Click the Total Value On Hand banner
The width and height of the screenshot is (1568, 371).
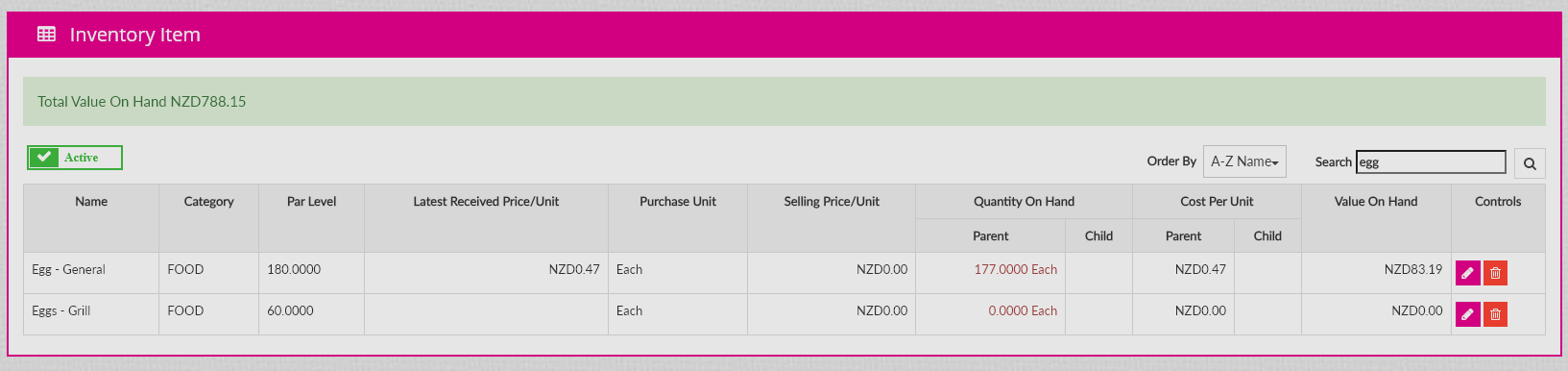pos(784,101)
